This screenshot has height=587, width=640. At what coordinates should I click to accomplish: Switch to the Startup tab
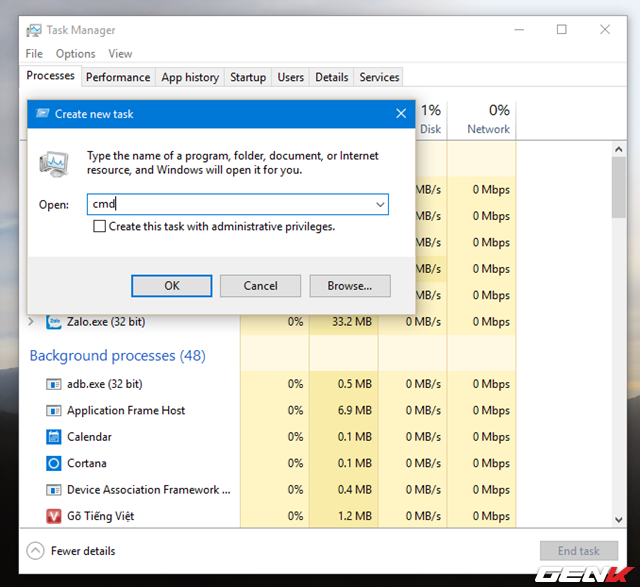click(x=248, y=77)
